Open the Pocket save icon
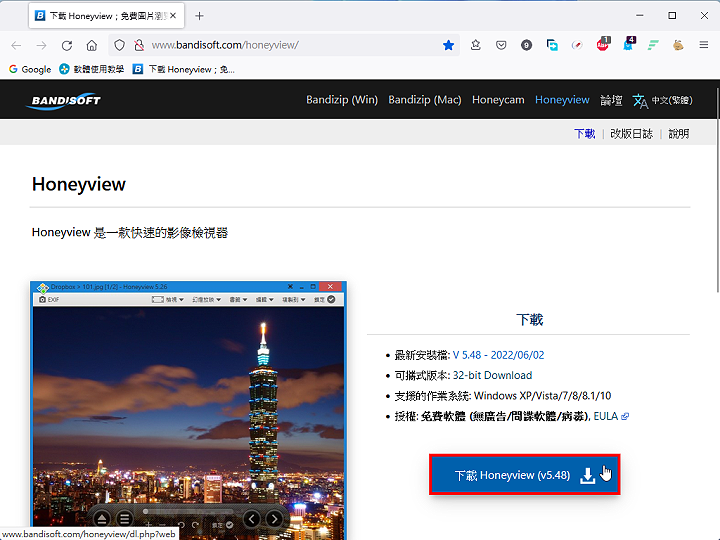The image size is (720, 540). pos(501,45)
